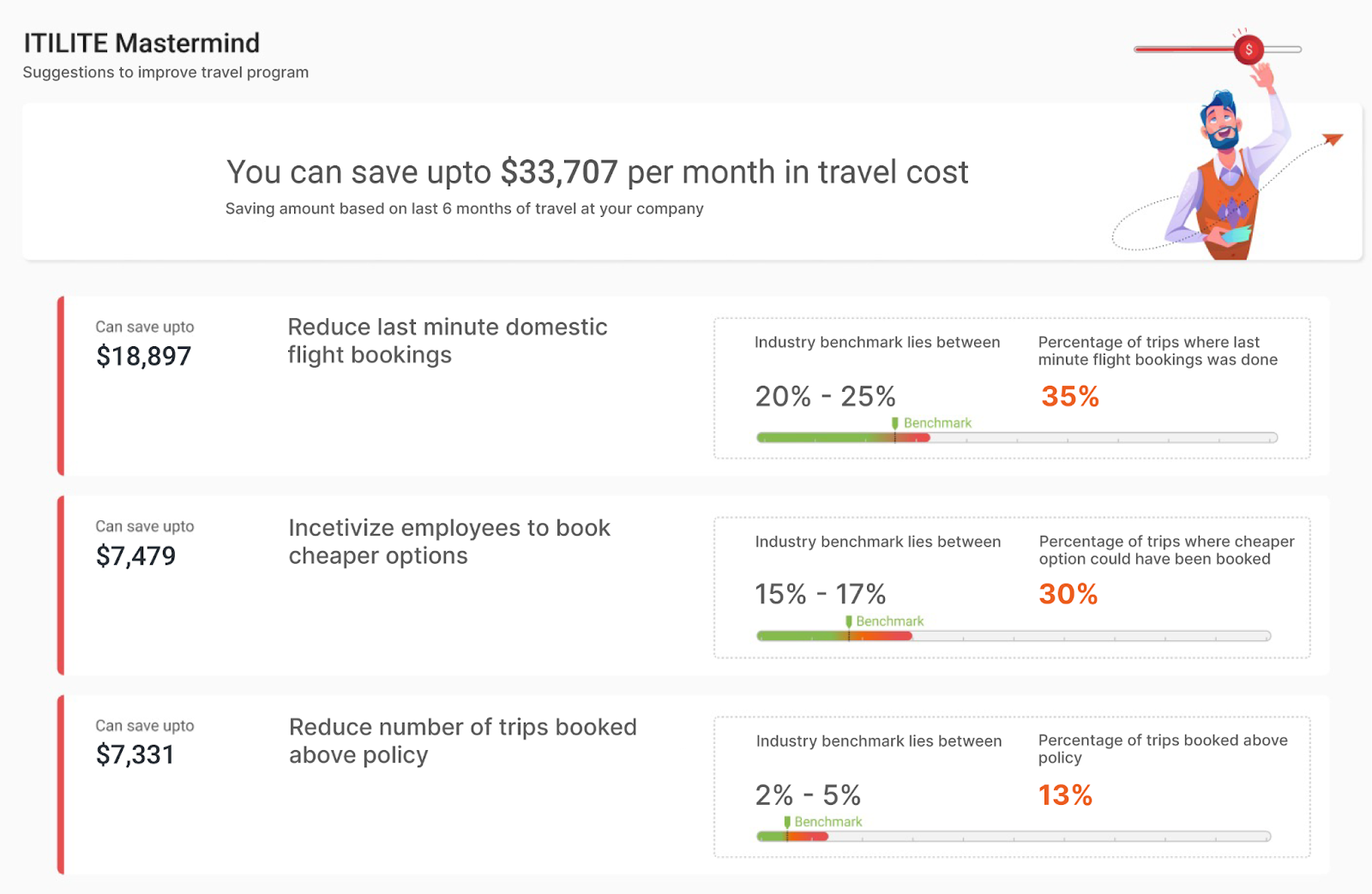The width and height of the screenshot is (1372, 894).
Task: Click green Benchmark marker on above-policy bar
Action: pos(787,822)
